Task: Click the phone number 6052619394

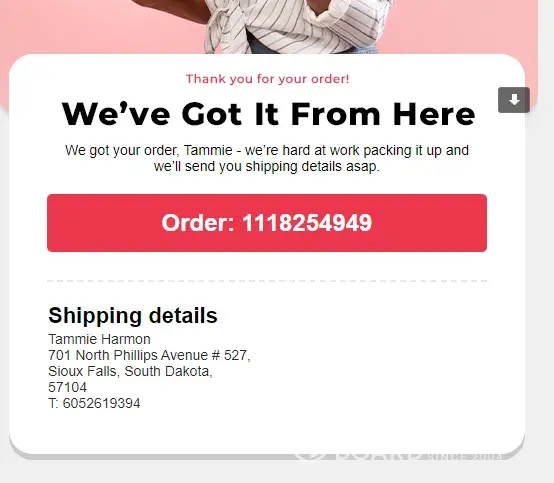Action: [x=101, y=403]
